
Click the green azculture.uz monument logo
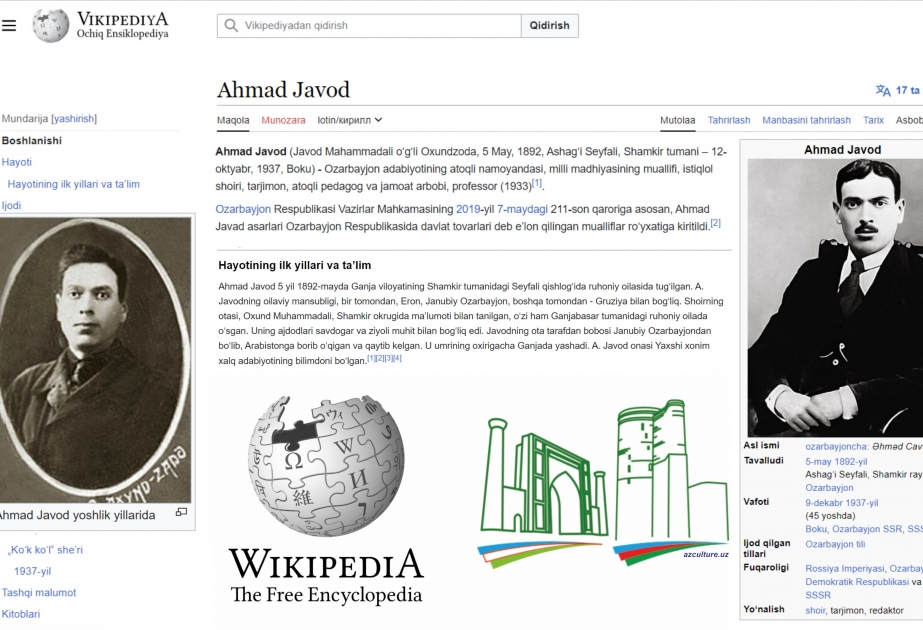point(605,483)
